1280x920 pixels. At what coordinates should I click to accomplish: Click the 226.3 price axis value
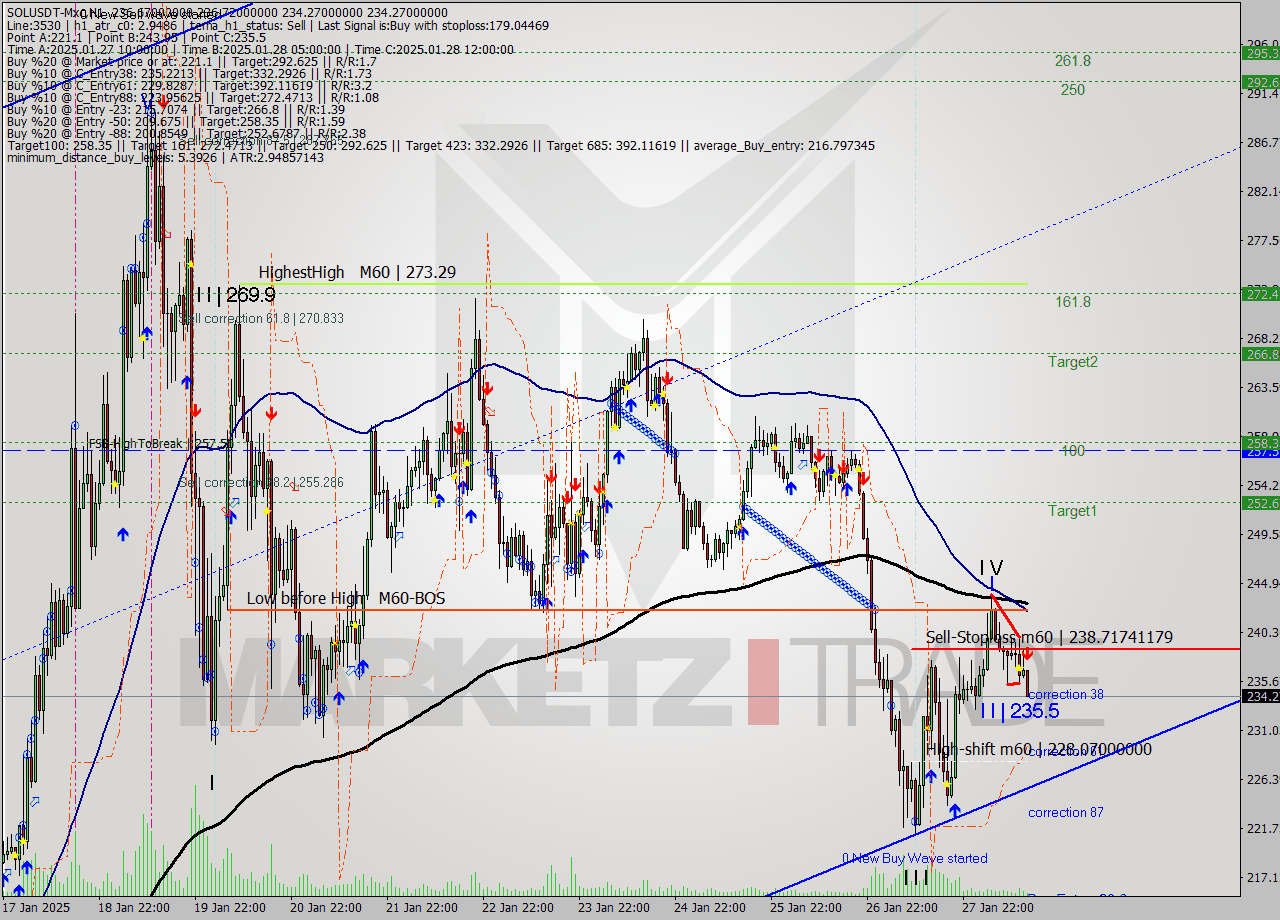click(1262, 779)
